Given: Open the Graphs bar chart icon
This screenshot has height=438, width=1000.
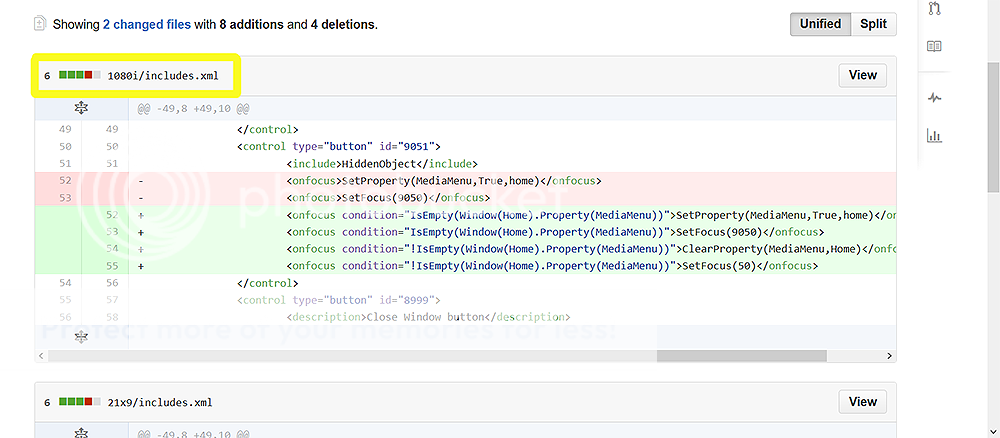Looking at the screenshot, I should (x=934, y=135).
